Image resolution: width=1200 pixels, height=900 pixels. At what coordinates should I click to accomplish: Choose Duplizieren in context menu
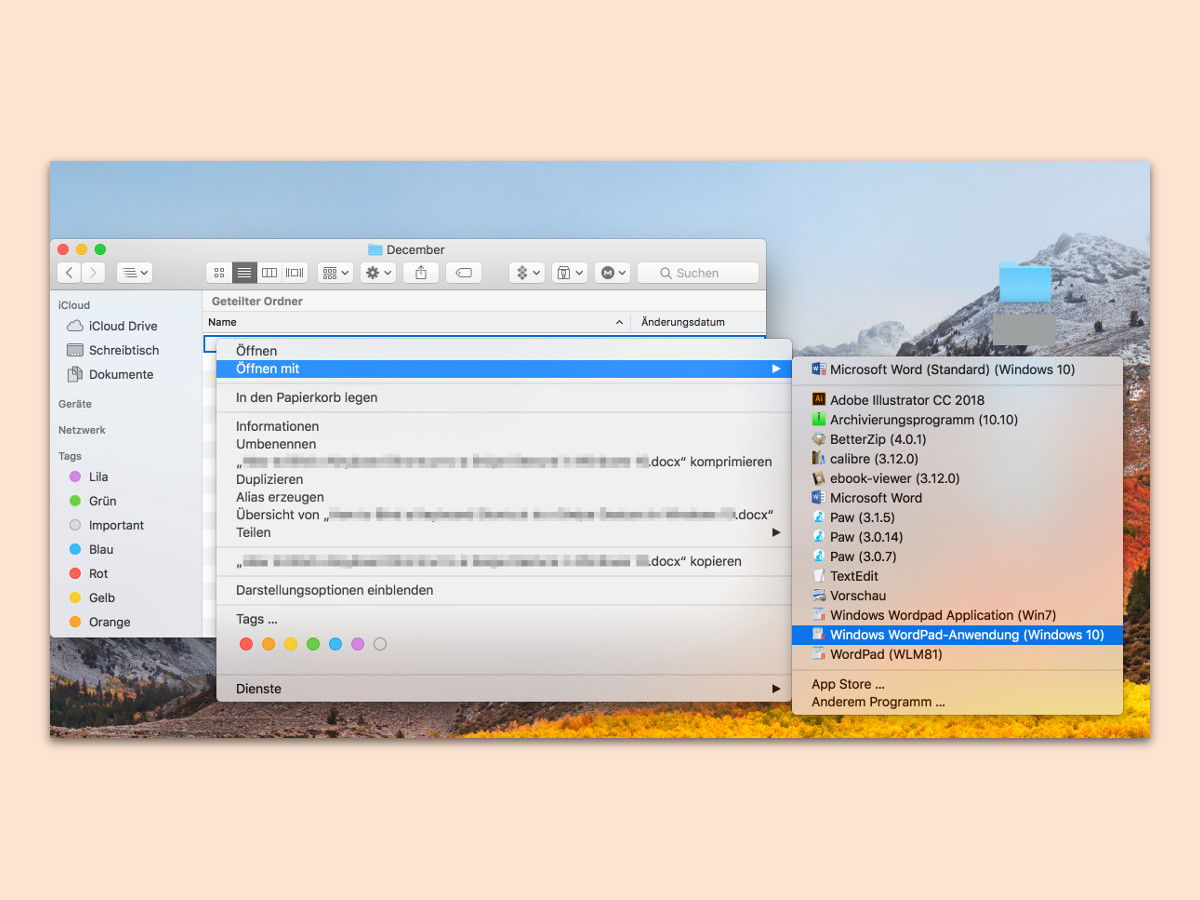[x=504, y=479]
